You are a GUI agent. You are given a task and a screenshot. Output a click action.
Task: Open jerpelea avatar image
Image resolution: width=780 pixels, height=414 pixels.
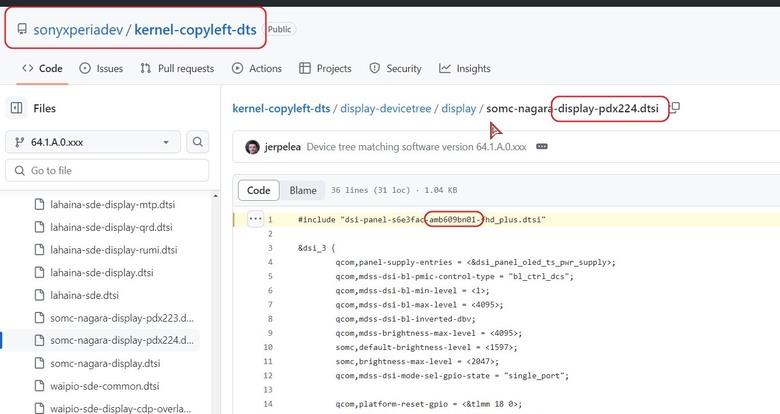pyautogui.click(x=252, y=147)
